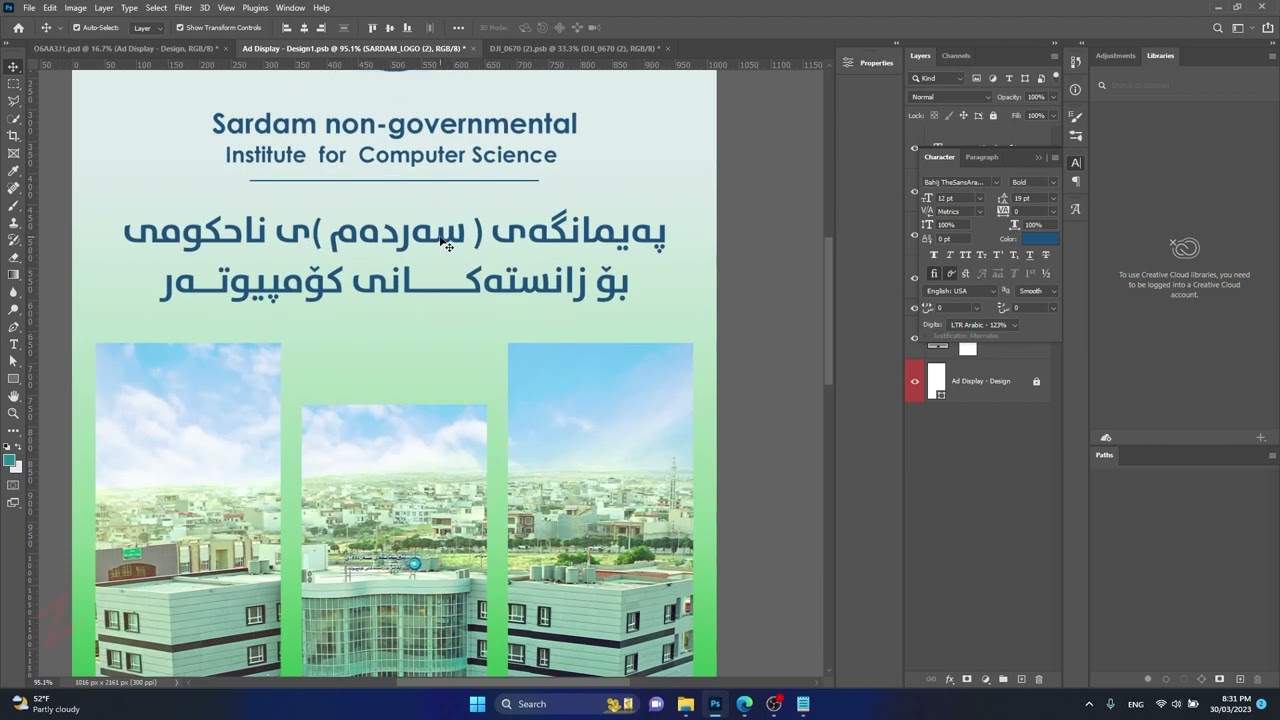This screenshot has width=1280, height=720.
Task: Select the Eraser tool
Action: tap(13, 257)
